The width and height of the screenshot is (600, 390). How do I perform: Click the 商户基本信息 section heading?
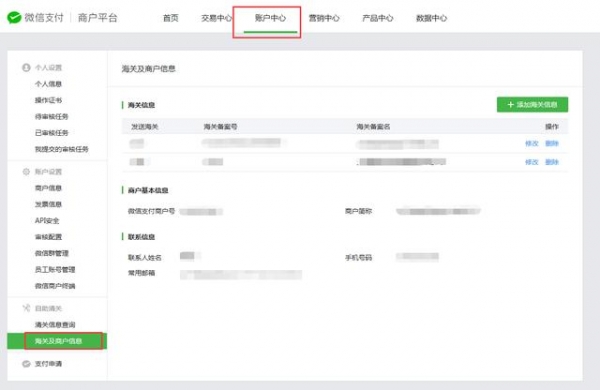click(x=148, y=191)
